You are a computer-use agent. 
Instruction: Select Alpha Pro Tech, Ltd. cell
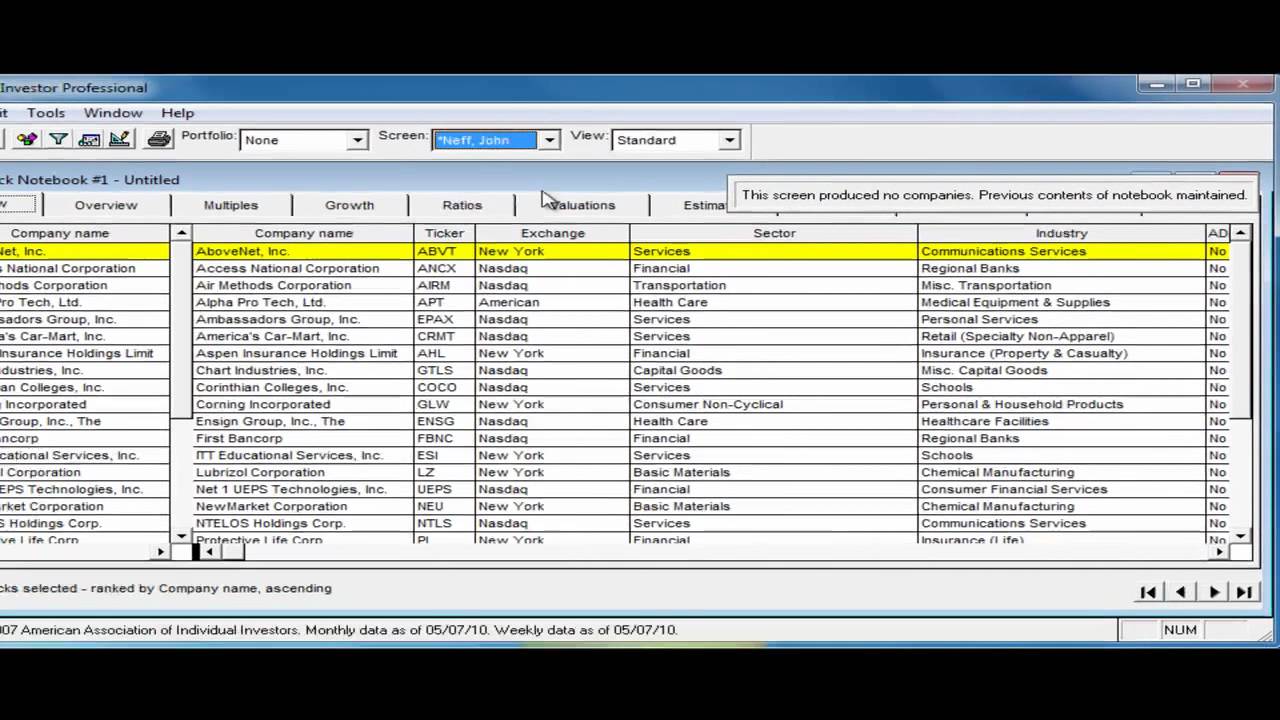(x=303, y=302)
